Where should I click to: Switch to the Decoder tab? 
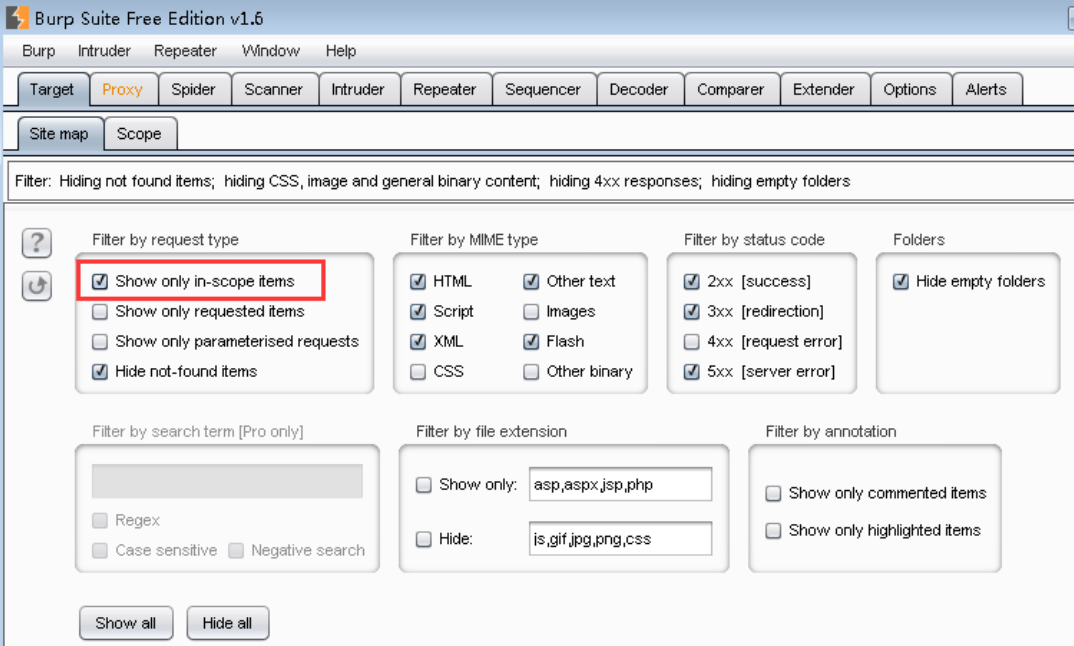(x=639, y=90)
